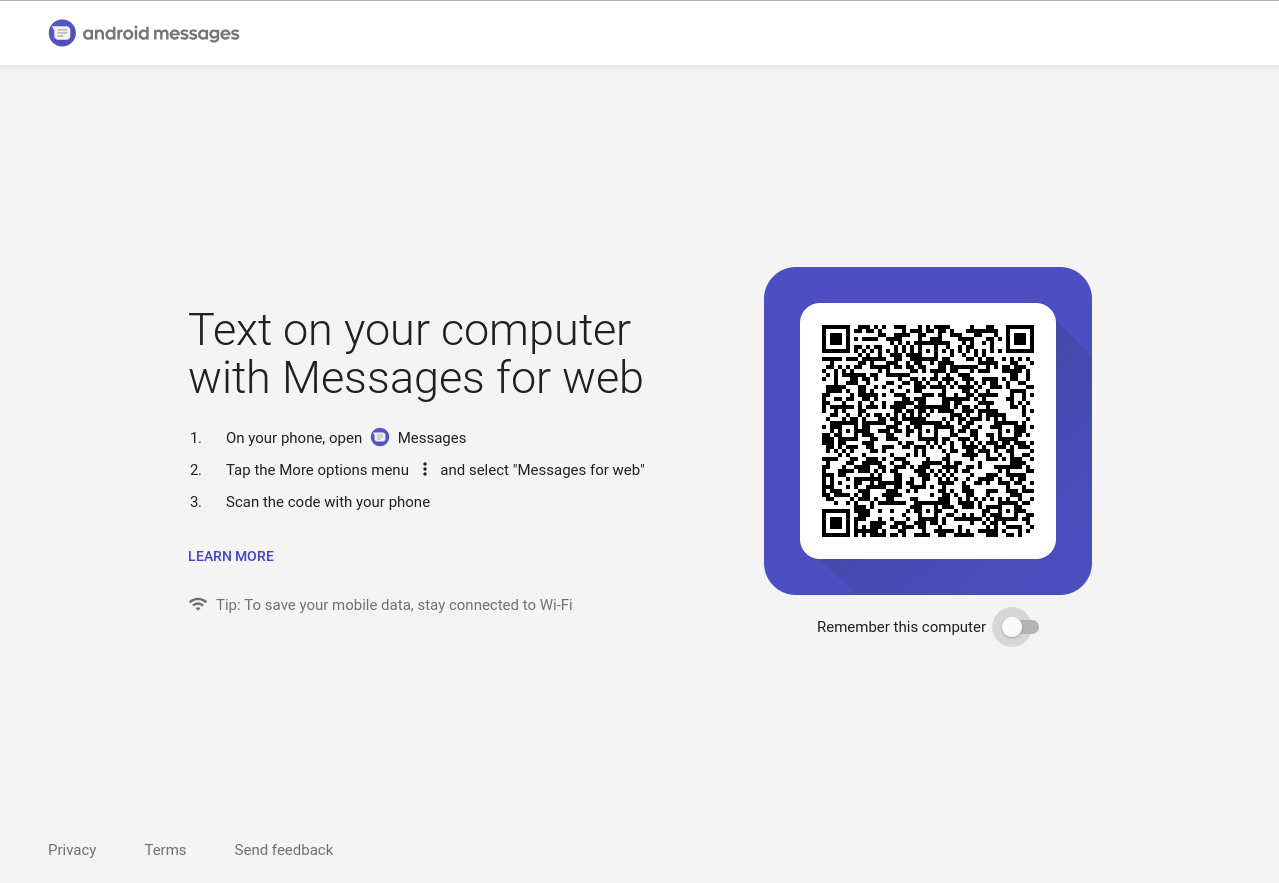Enable the Remember this computer toggle

pos(1020,627)
